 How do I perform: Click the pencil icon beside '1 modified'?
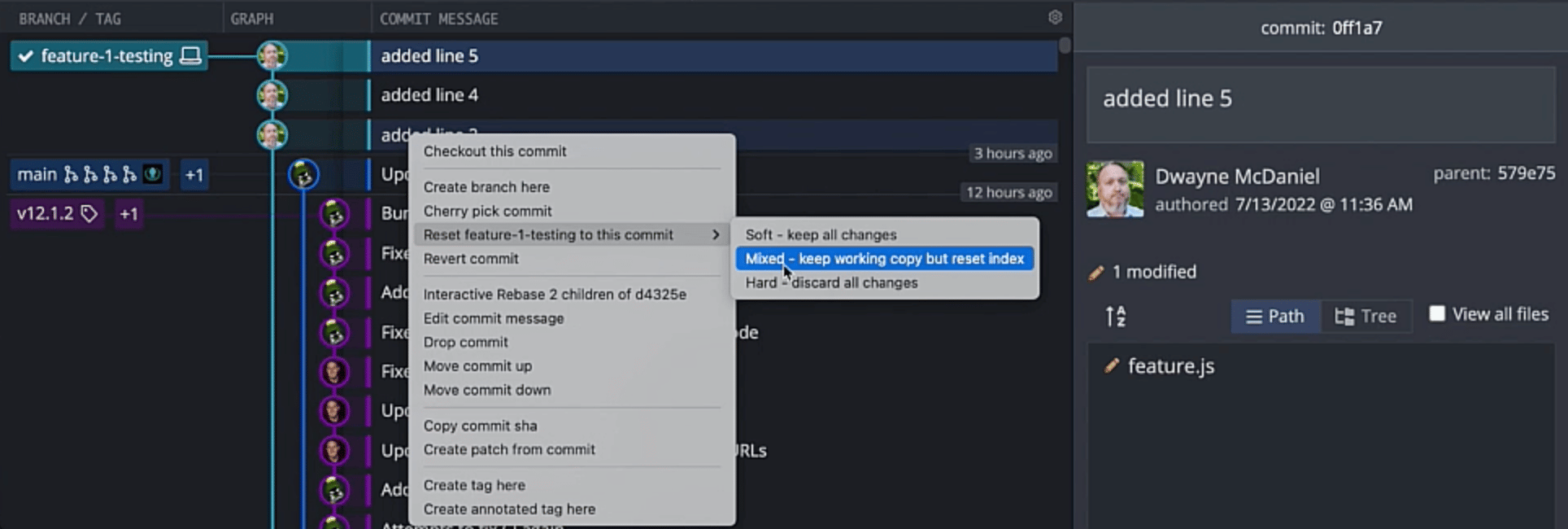(1094, 272)
